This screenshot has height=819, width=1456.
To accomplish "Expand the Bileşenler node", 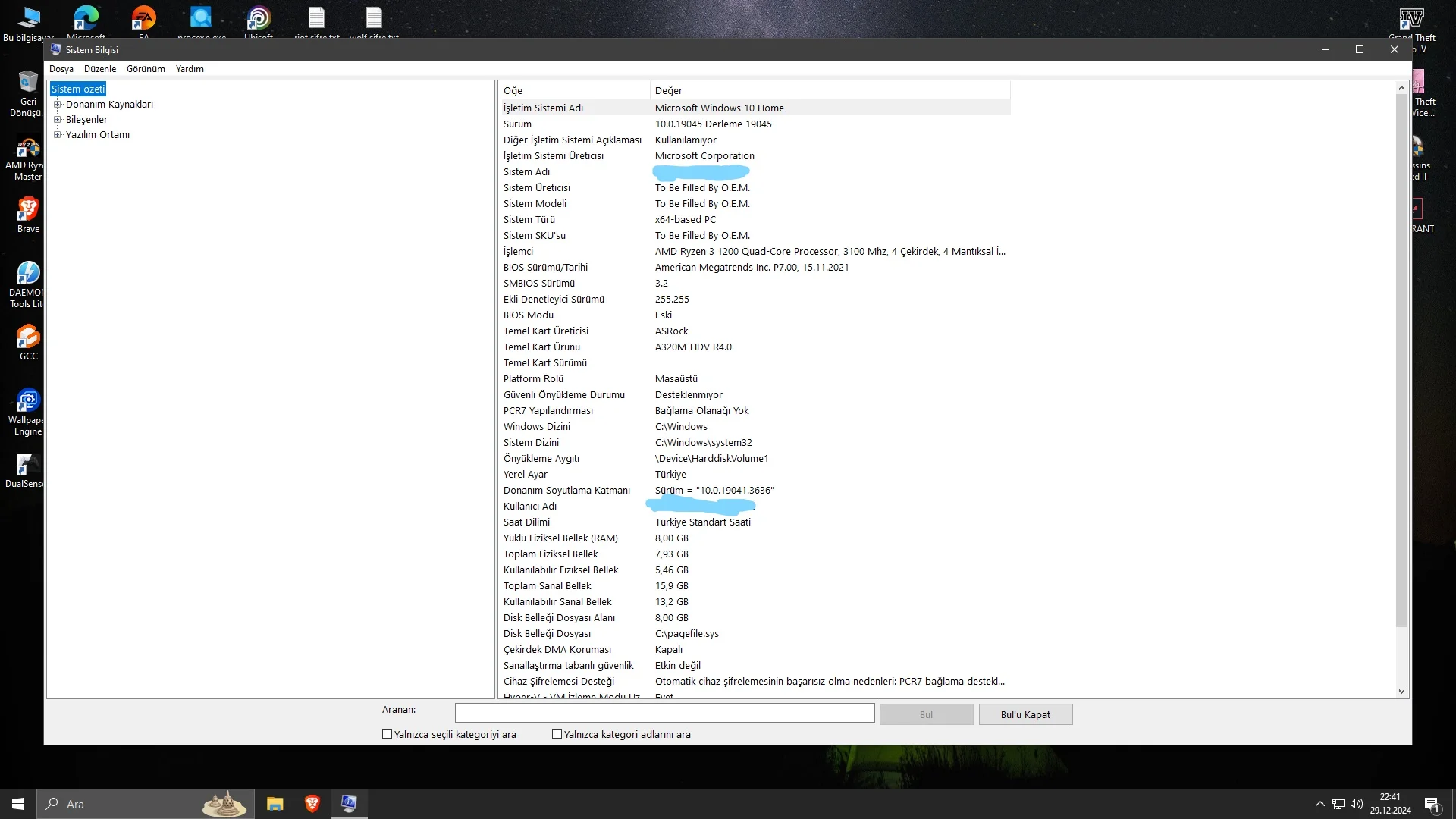I will point(57,120).
